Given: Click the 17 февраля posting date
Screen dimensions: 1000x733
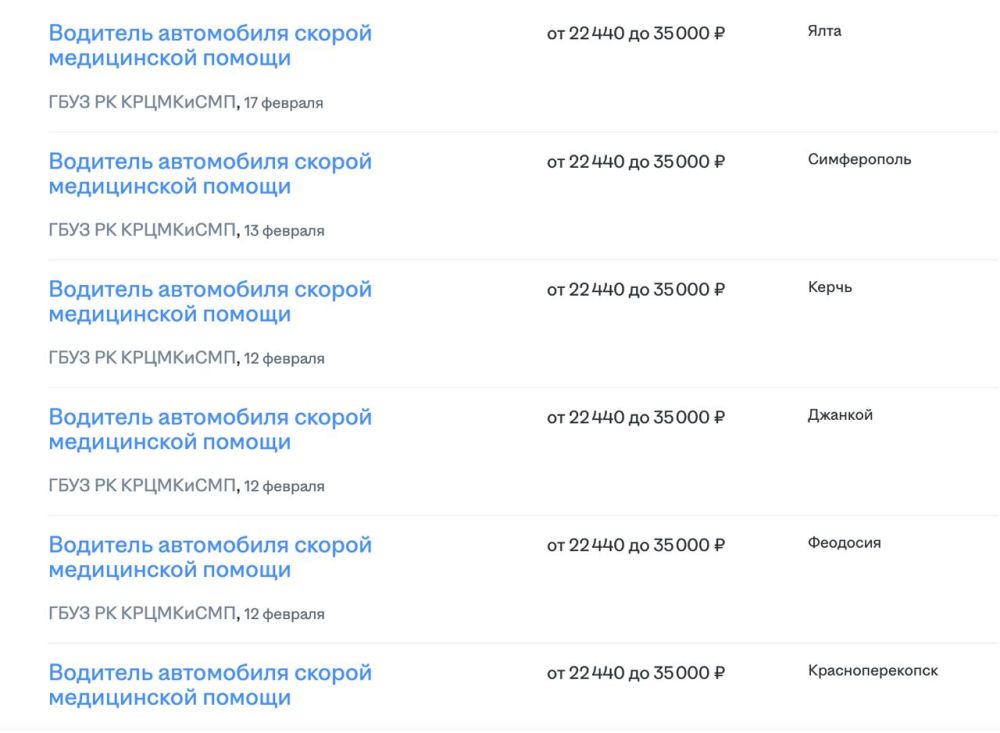Looking at the screenshot, I should [x=283, y=103].
